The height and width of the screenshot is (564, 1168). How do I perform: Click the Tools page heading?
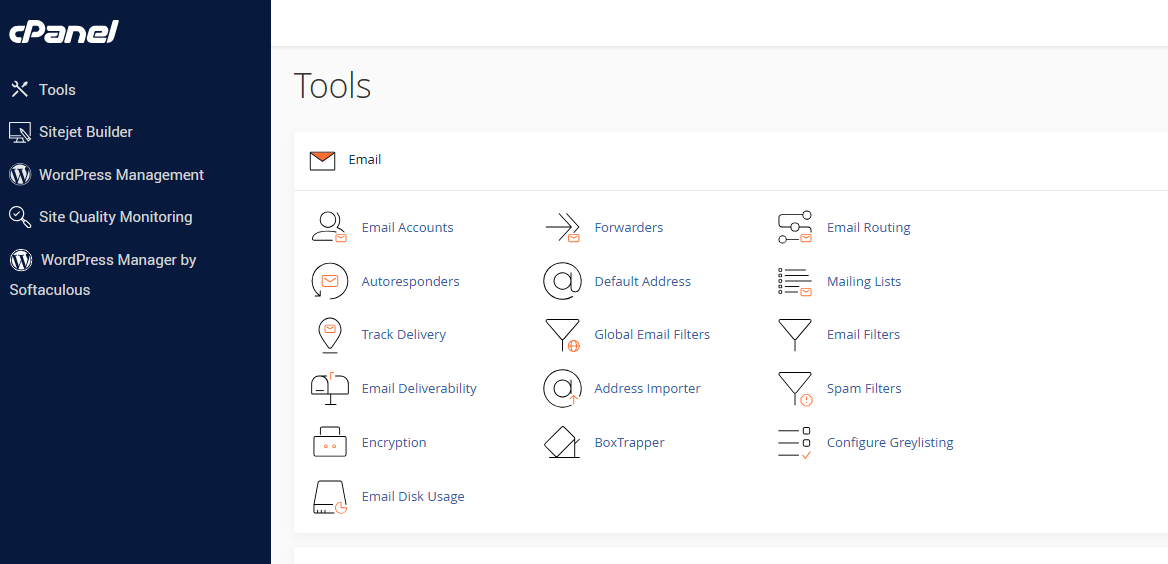click(332, 86)
